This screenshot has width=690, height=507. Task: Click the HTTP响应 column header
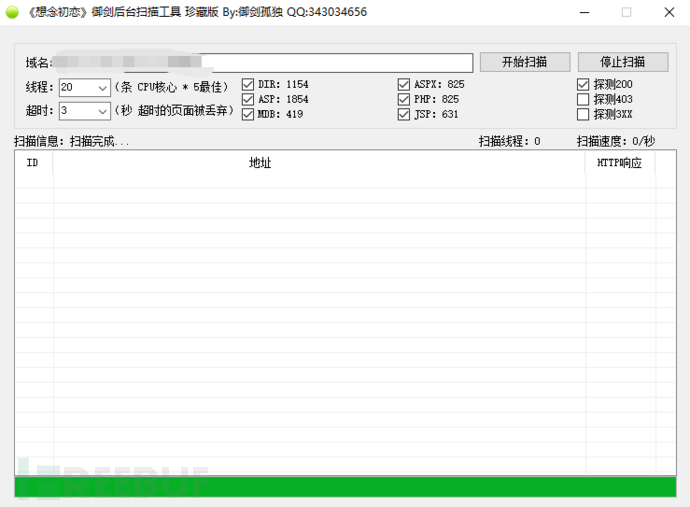click(x=620, y=163)
